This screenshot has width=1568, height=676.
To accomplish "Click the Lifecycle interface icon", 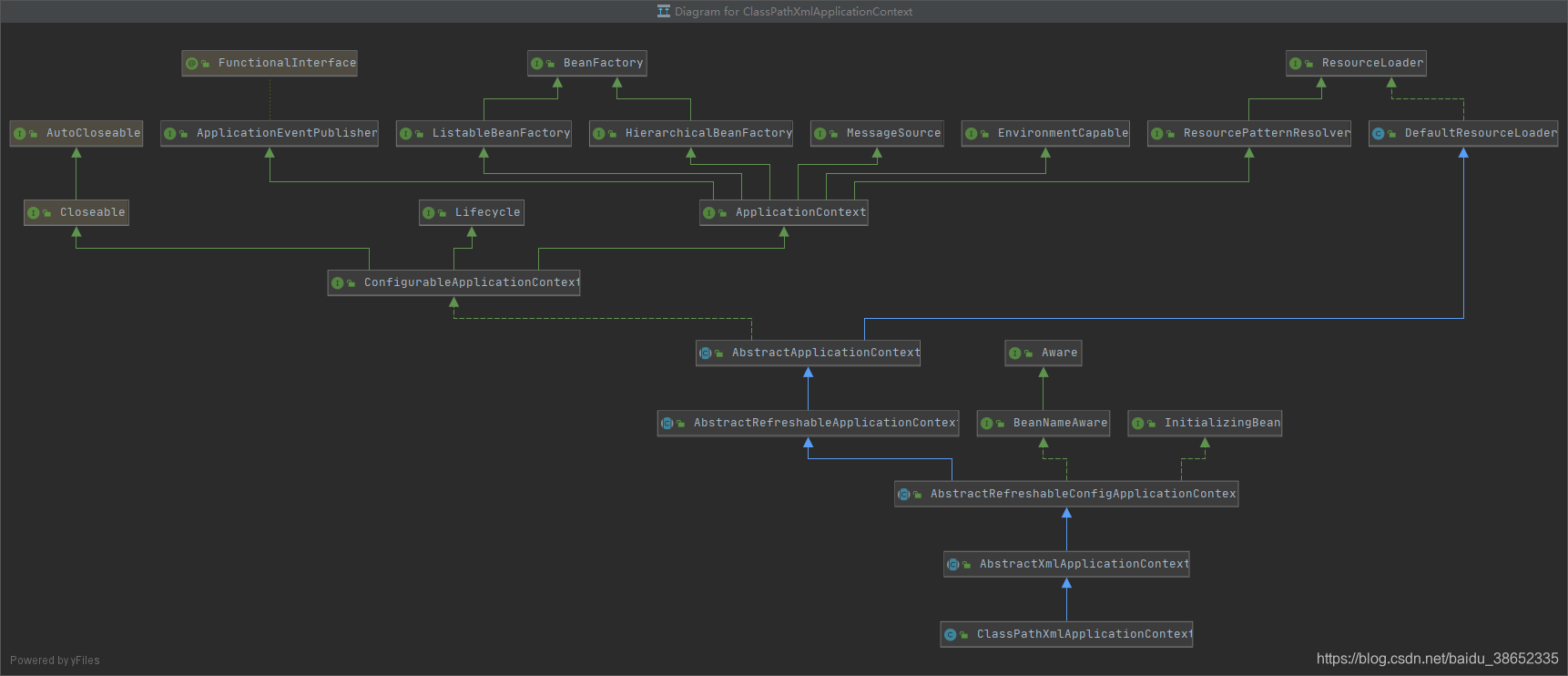I will pos(429,213).
